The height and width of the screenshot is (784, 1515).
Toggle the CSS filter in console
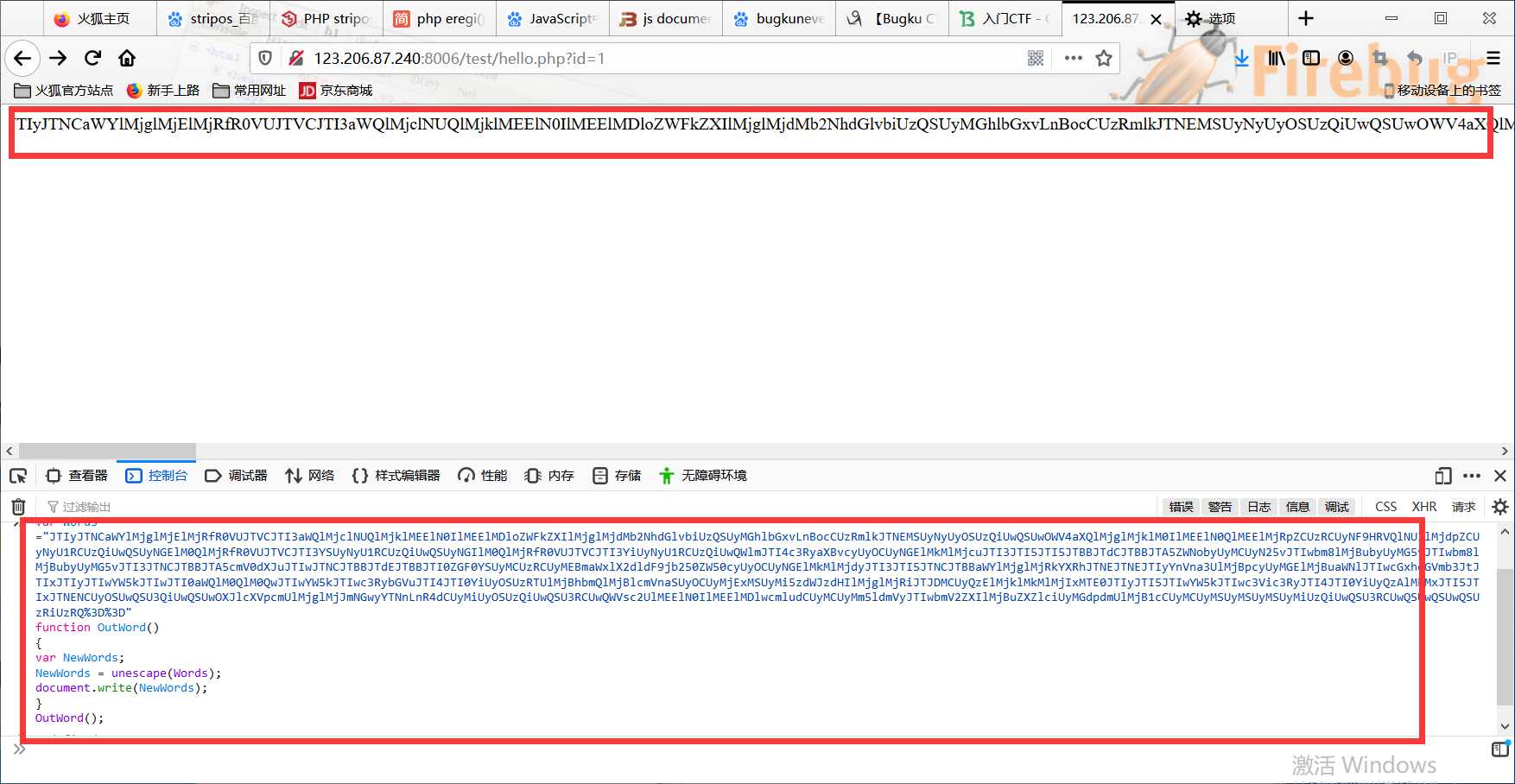(x=1385, y=507)
